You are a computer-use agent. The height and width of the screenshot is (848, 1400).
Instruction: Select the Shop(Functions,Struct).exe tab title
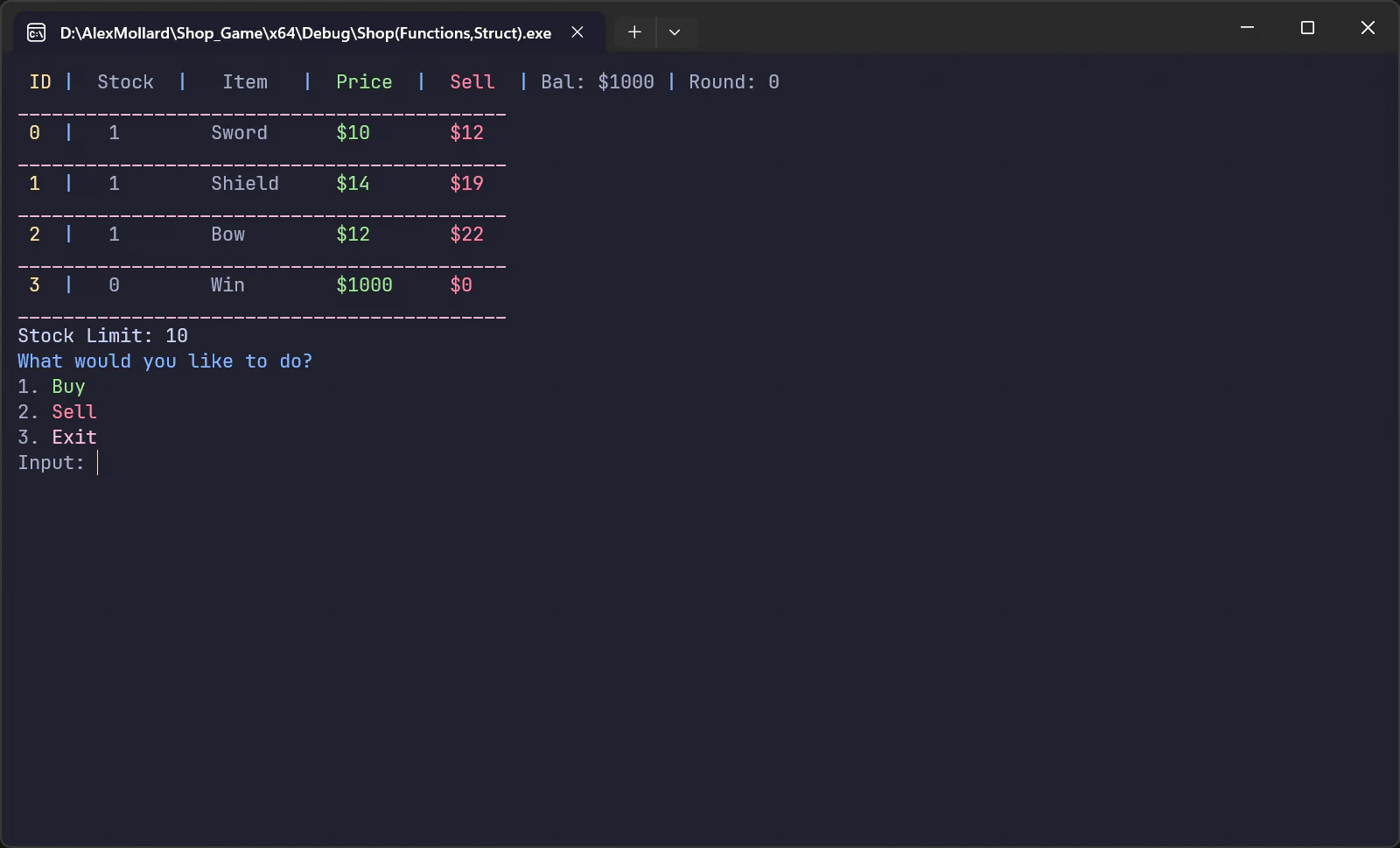pyautogui.click(x=305, y=33)
